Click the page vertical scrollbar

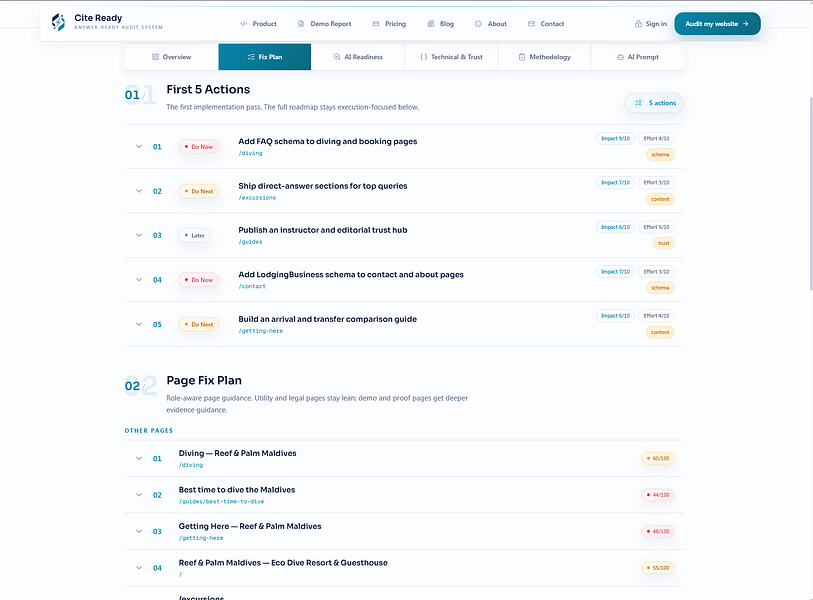click(810, 193)
